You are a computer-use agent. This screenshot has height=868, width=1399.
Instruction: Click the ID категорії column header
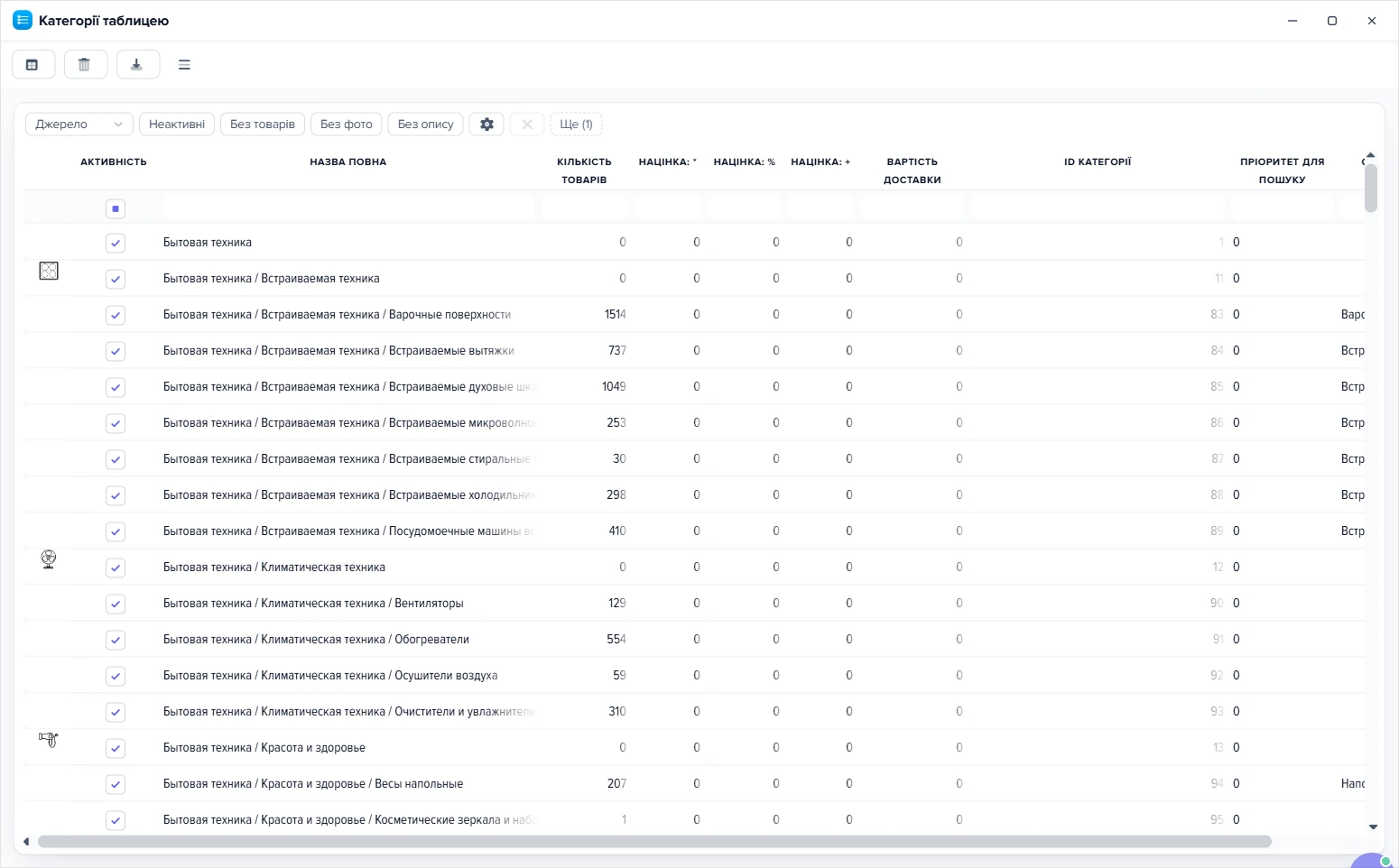(1098, 162)
